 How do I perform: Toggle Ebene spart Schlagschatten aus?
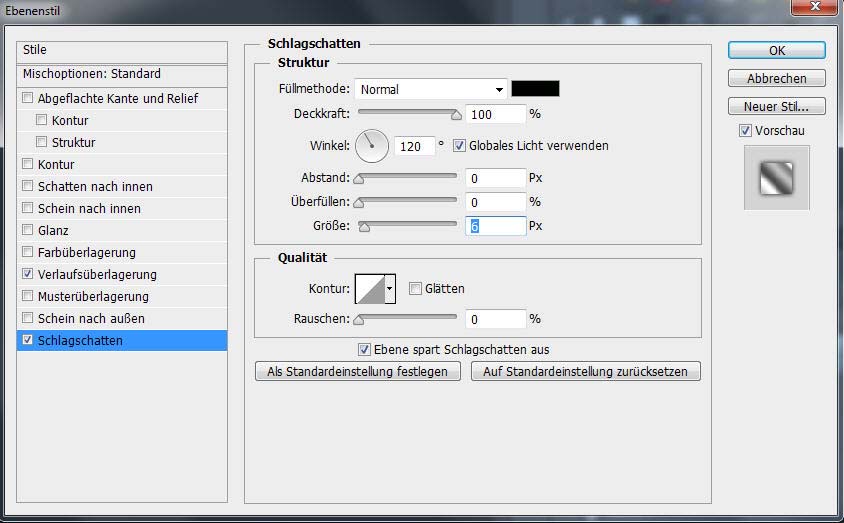[x=365, y=350]
